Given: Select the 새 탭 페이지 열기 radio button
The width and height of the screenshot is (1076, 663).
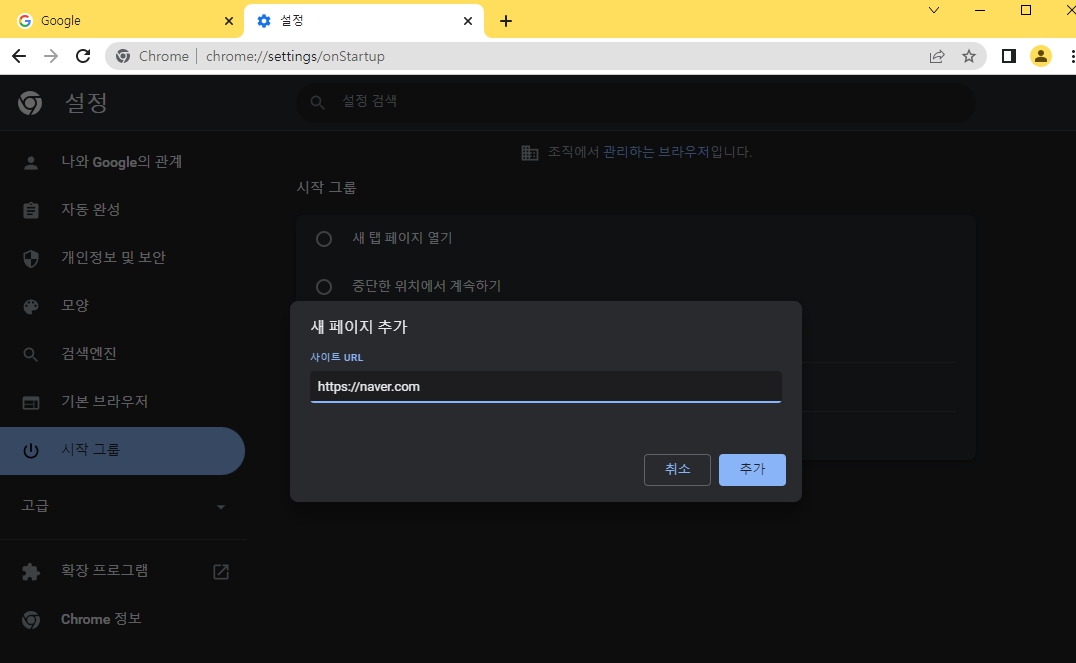Looking at the screenshot, I should coord(323,238).
